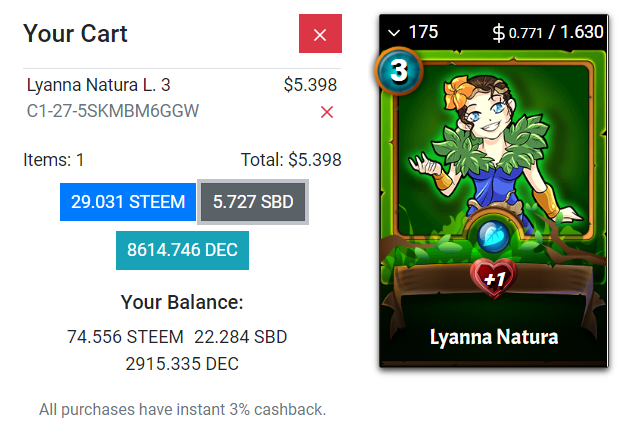Click the 2915.335 DEC balance

[182, 364]
